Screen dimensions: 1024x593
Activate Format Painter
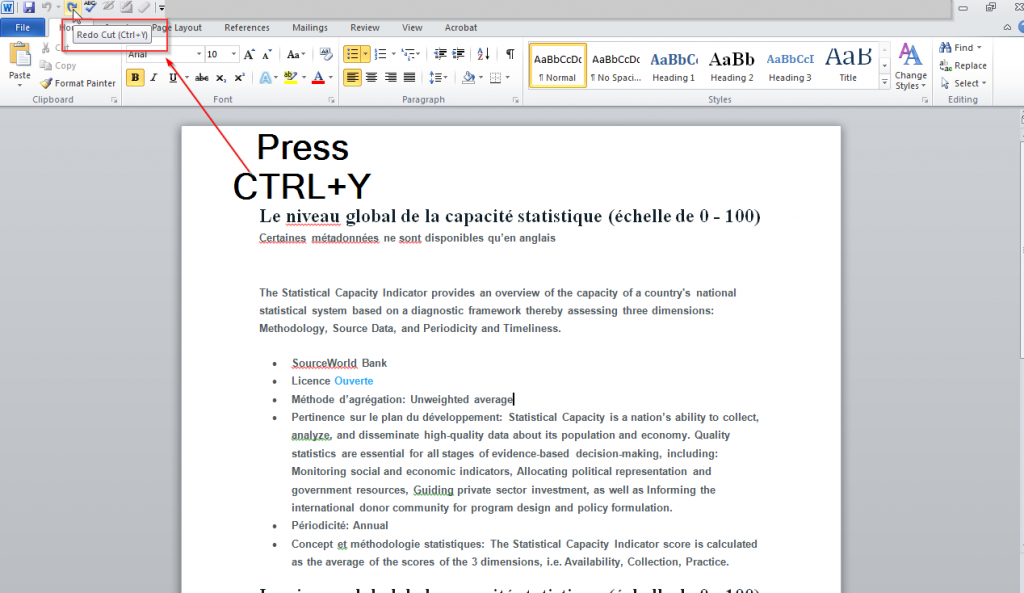click(x=78, y=83)
